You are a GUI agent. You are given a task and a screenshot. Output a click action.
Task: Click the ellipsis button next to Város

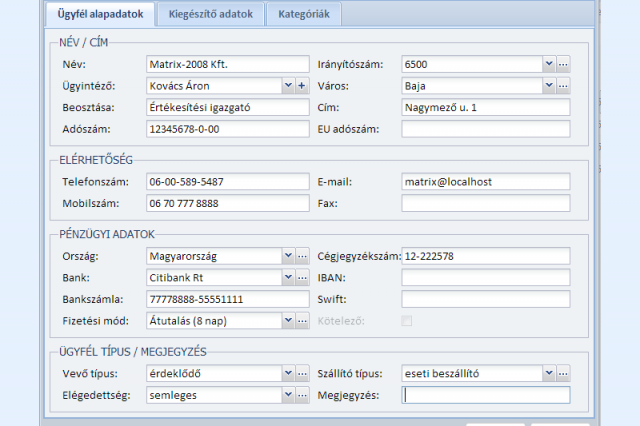pos(563,86)
